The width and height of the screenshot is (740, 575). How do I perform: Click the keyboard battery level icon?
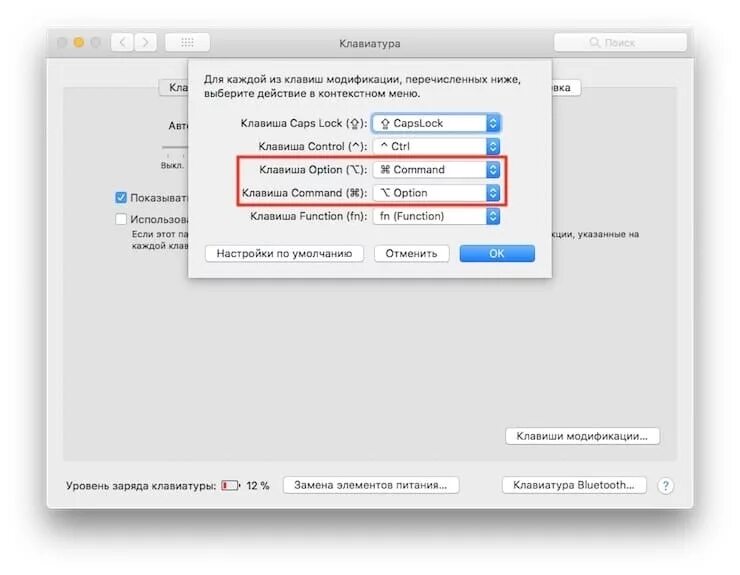tap(230, 485)
